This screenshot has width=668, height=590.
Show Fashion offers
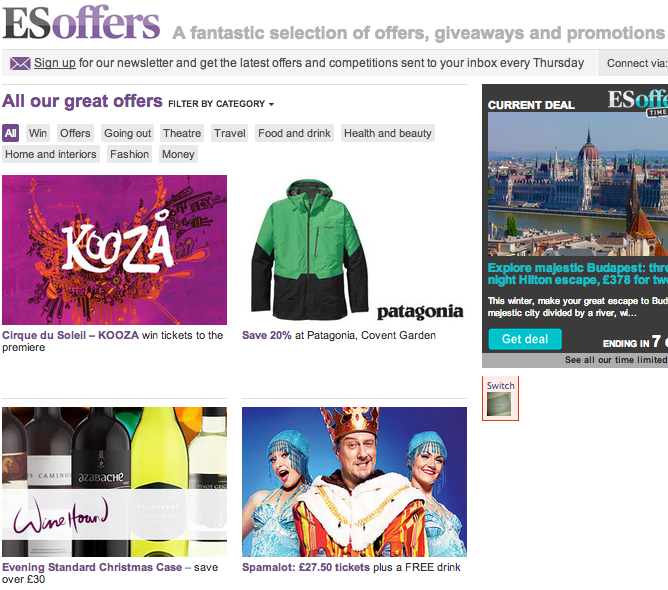pyautogui.click(x=130, y=154)
